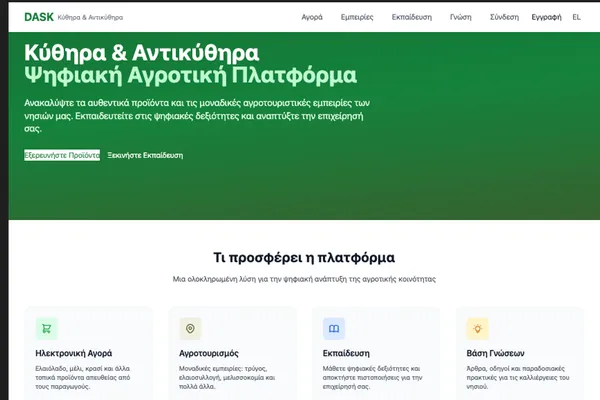Click the map pin icon
Viewport: 600px width, 400px height.
(x=190, y=328)
